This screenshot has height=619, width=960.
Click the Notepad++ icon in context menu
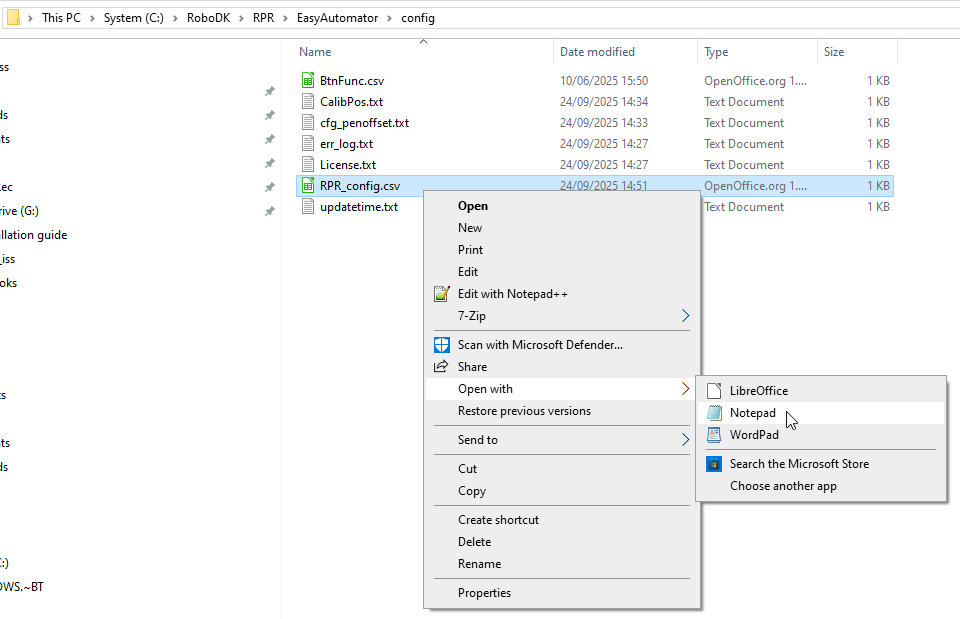click(442, 294)
